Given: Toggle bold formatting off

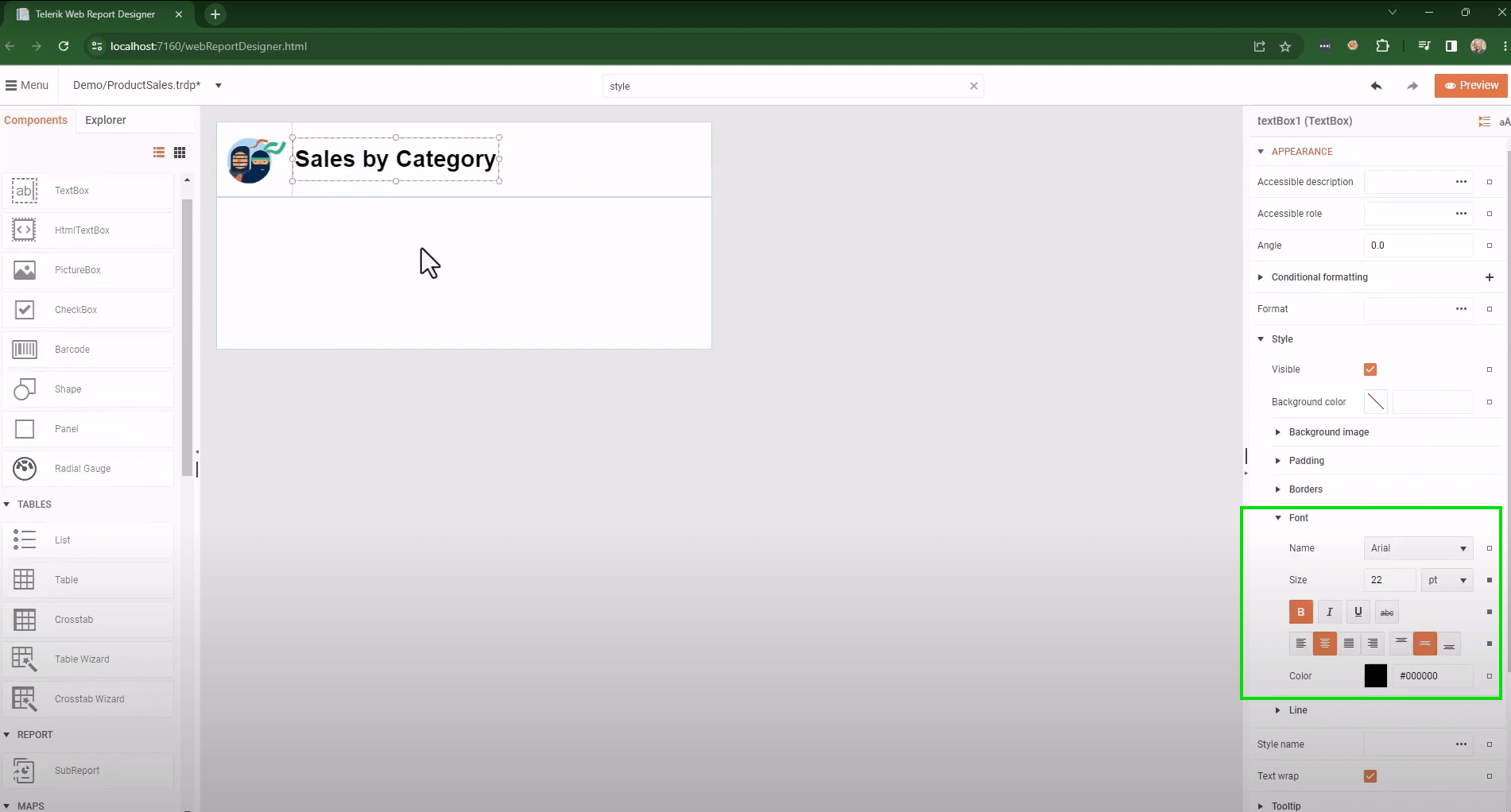Looking at the screenshot, I should click(1300, 612).
